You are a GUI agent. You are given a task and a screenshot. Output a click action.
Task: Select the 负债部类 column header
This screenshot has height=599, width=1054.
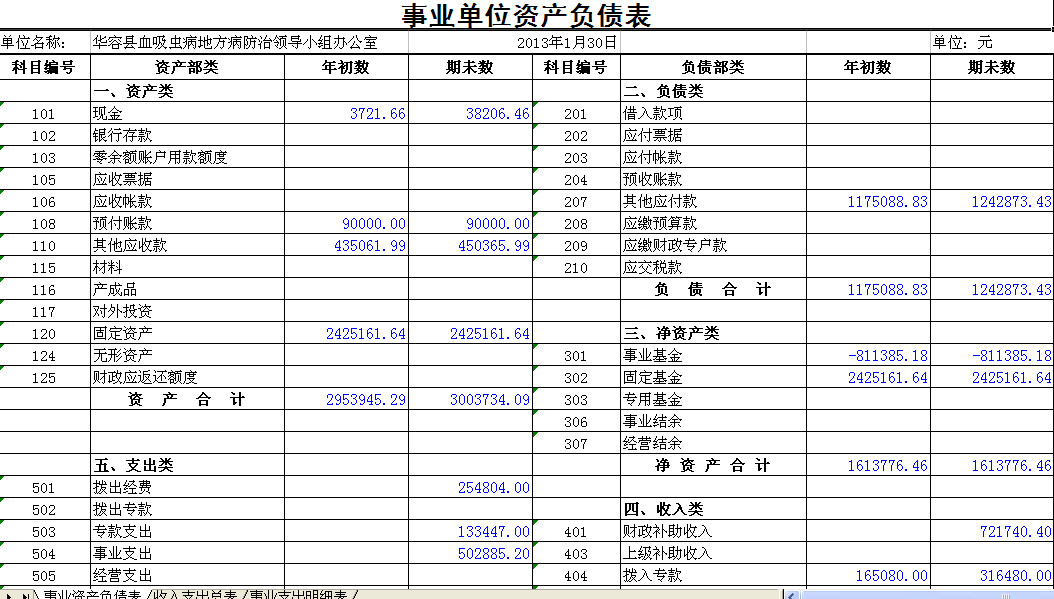(x=712, y=67)
